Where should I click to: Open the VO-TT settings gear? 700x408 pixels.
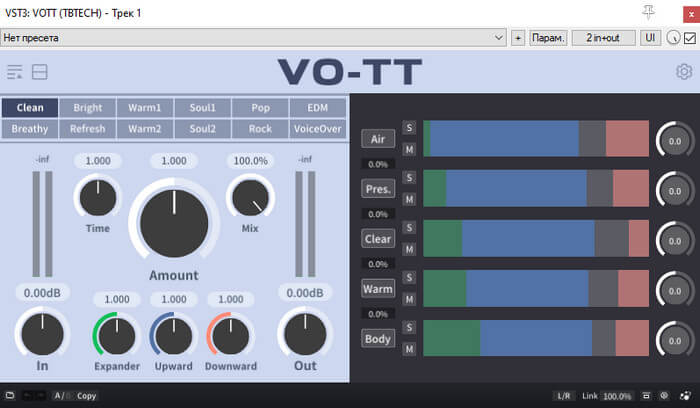pos(684,72)
